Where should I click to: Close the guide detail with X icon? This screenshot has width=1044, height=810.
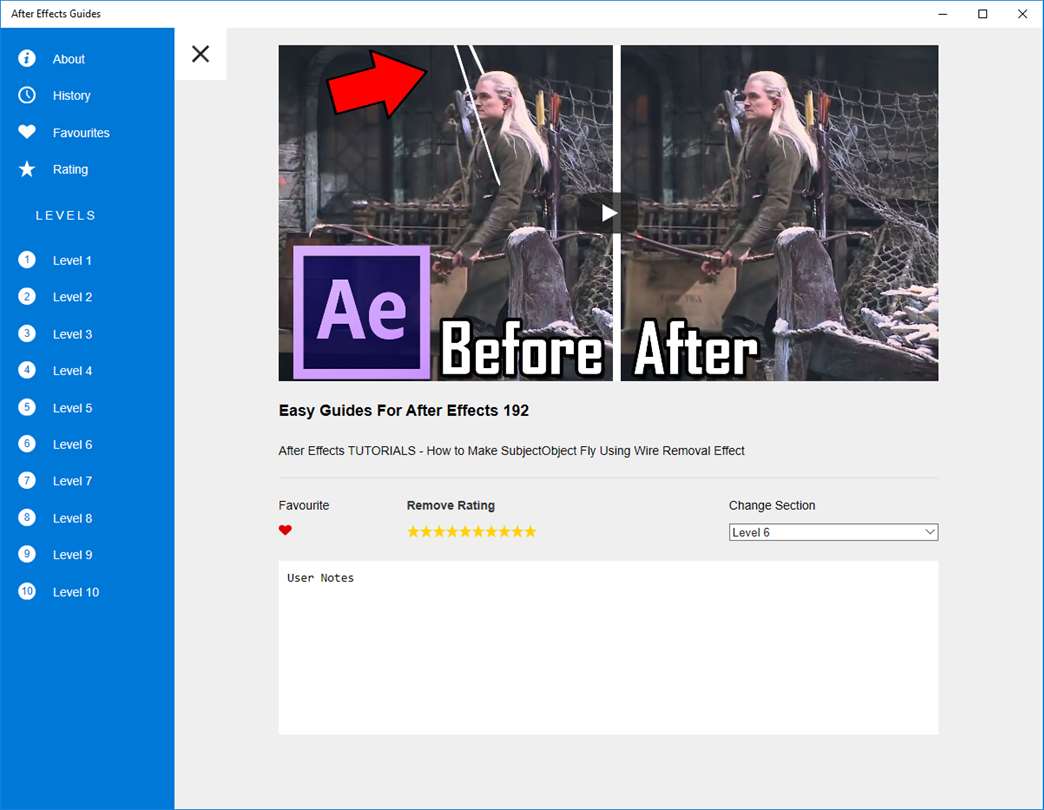(200, 54)
